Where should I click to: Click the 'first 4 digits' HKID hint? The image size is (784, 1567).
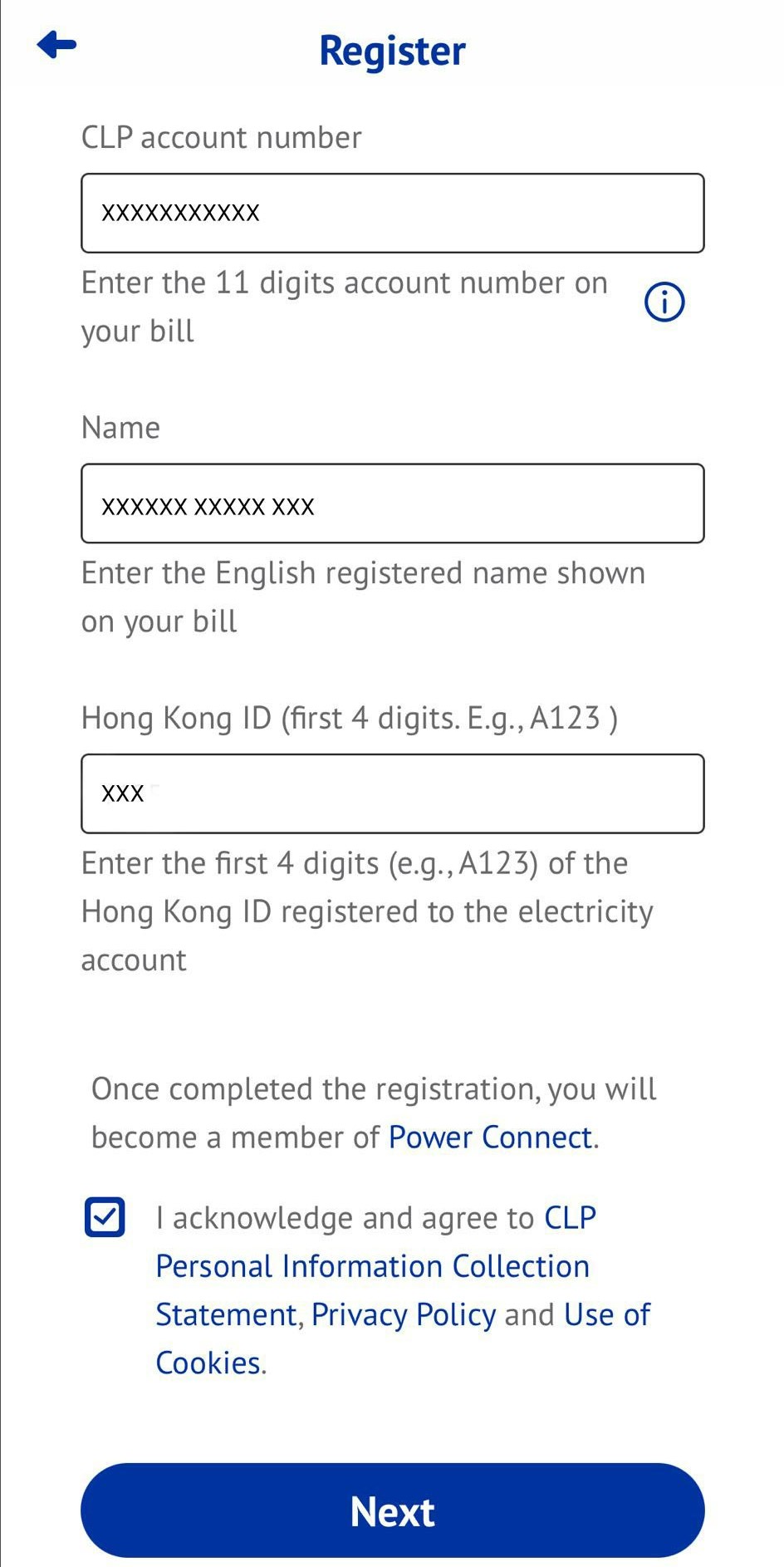coord(367,911)
